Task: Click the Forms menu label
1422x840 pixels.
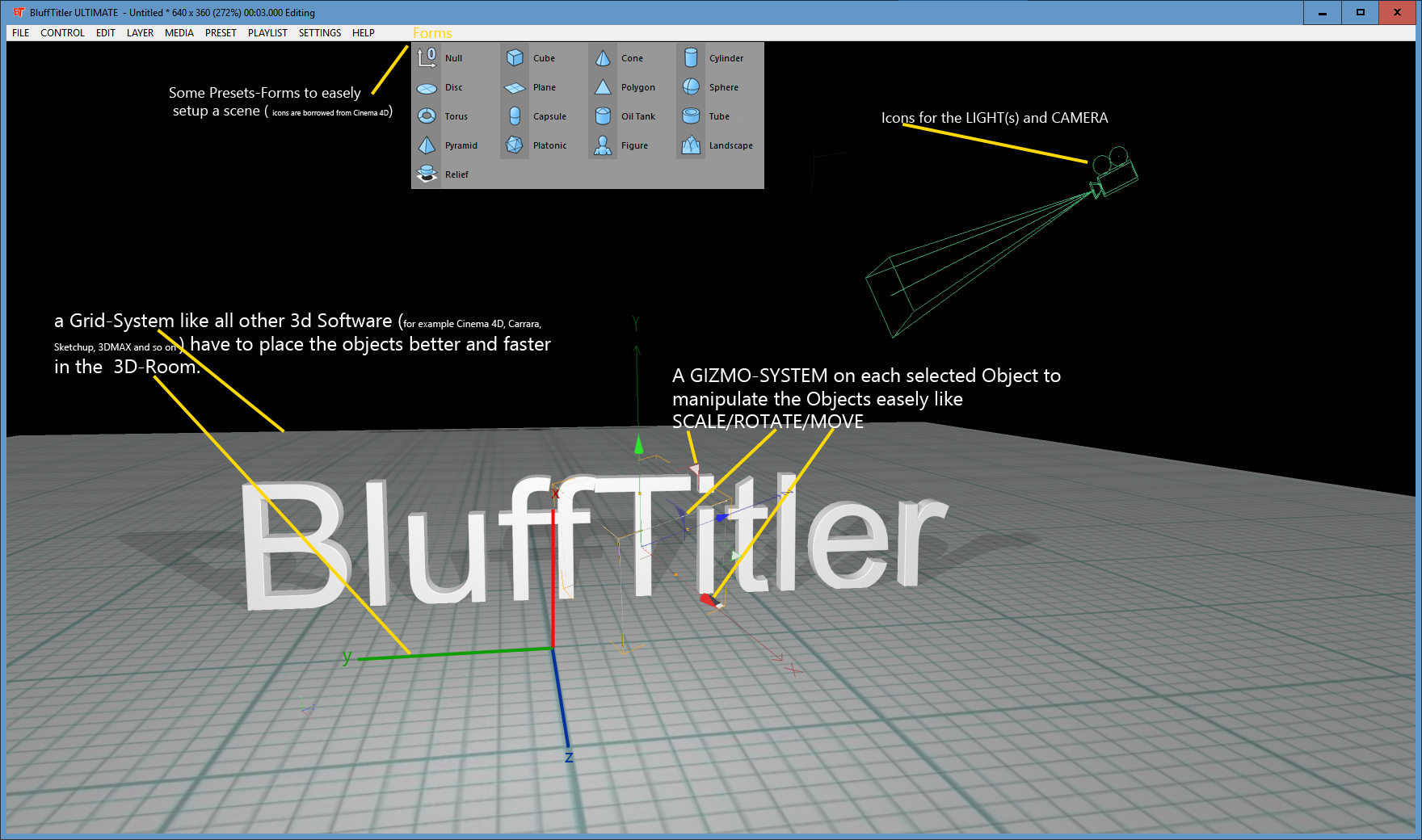Action: pyautogui.click(x=432, y=33)
